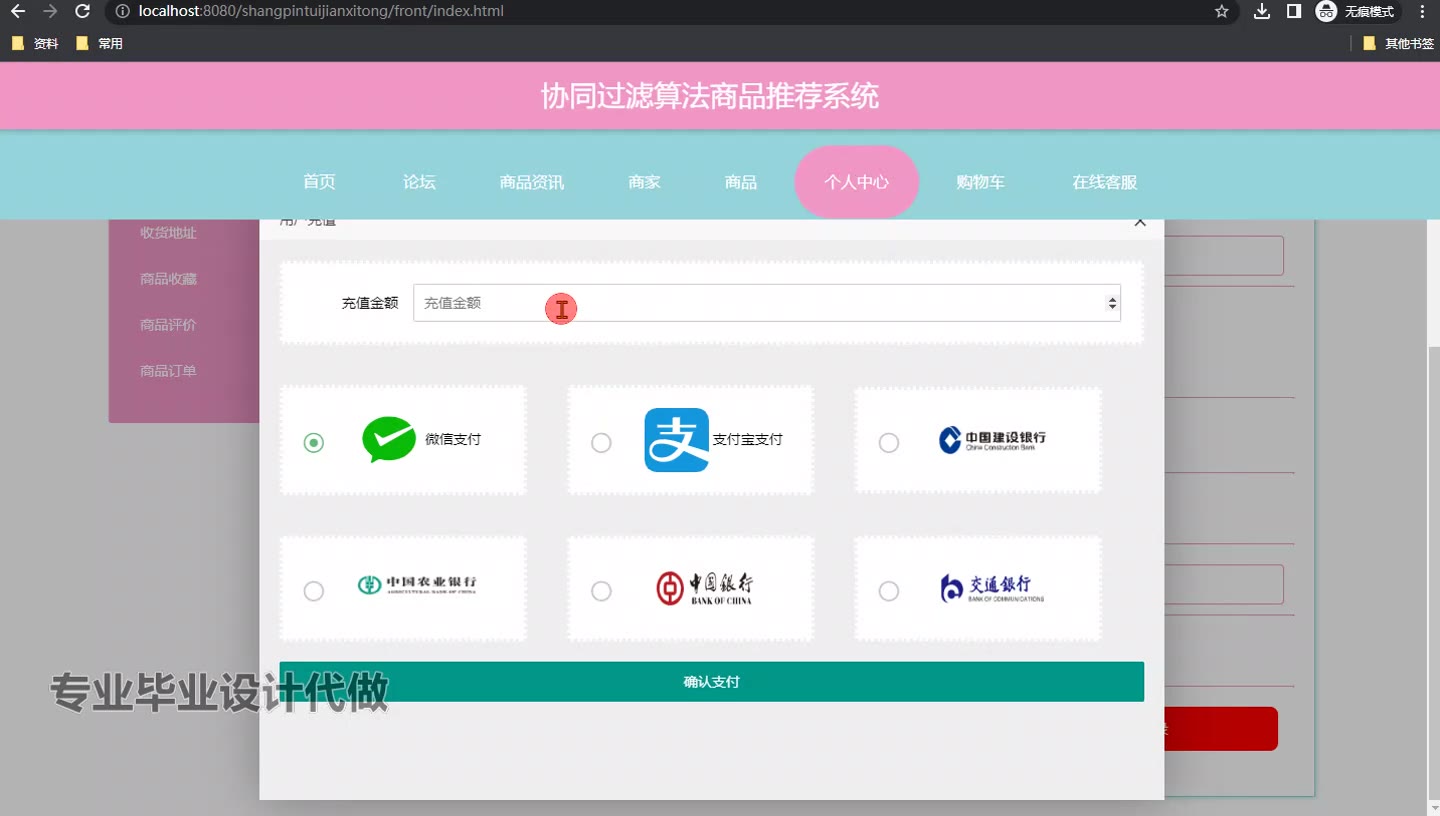
Task: Open the Chrome three-dot menu
Action: click(1422, 12)
